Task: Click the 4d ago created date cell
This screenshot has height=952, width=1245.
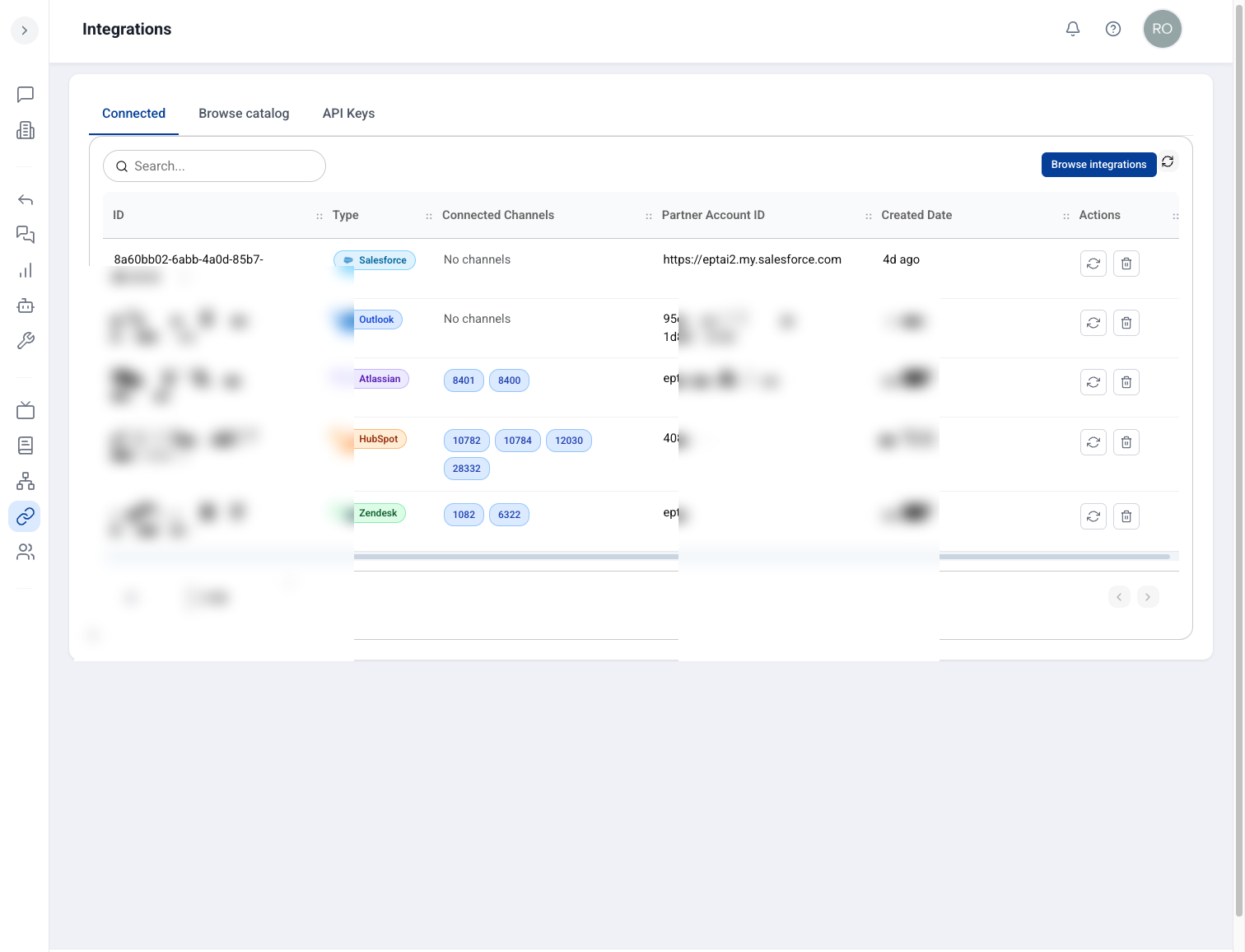Action: [901, 259]
